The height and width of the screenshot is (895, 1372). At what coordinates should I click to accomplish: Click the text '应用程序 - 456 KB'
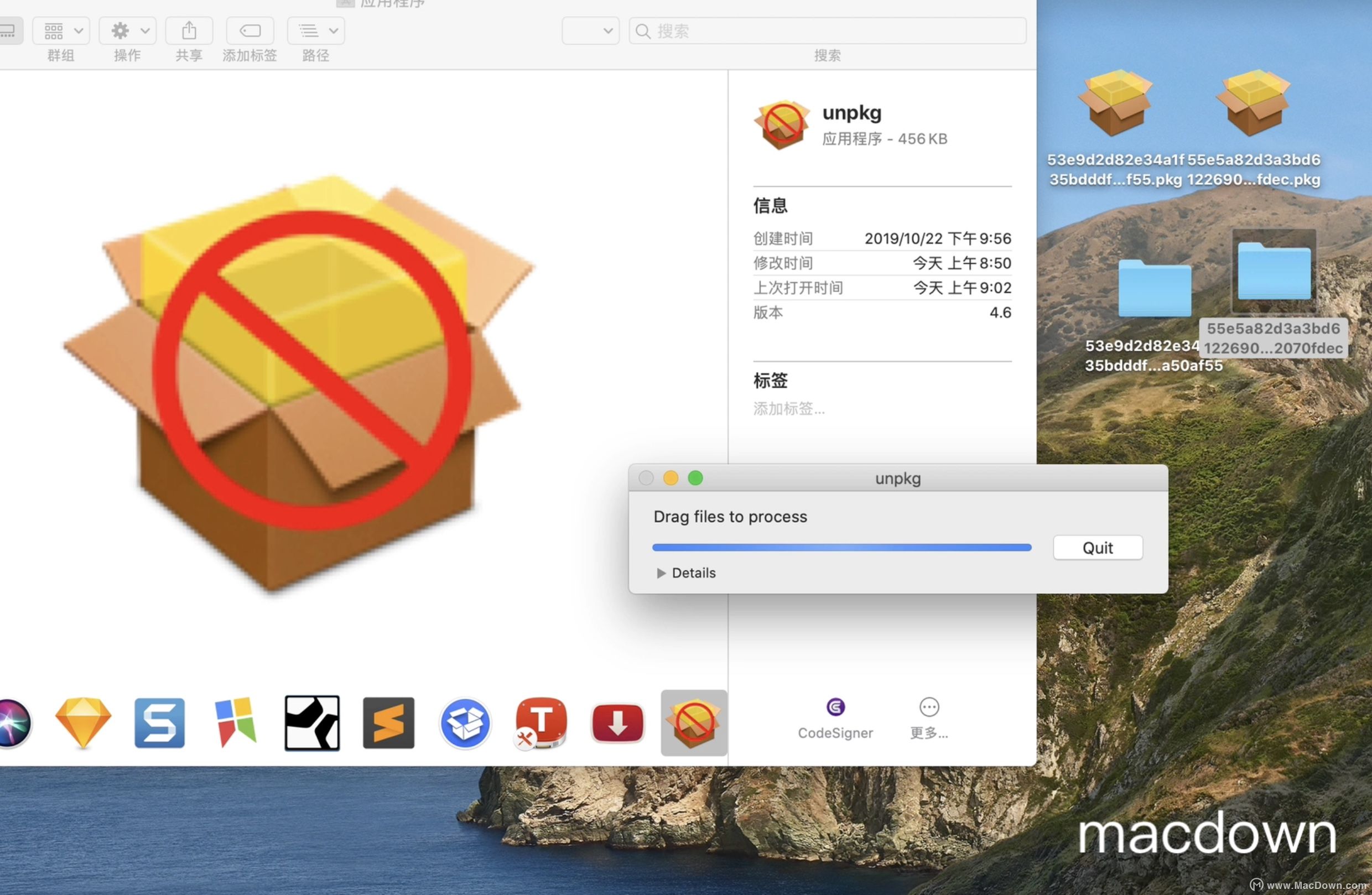coord(884,139)
